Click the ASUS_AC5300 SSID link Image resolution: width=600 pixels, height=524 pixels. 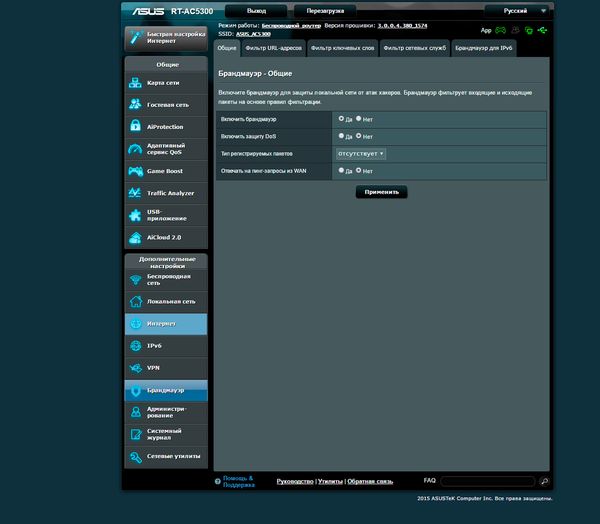click(x=257, y=33)
